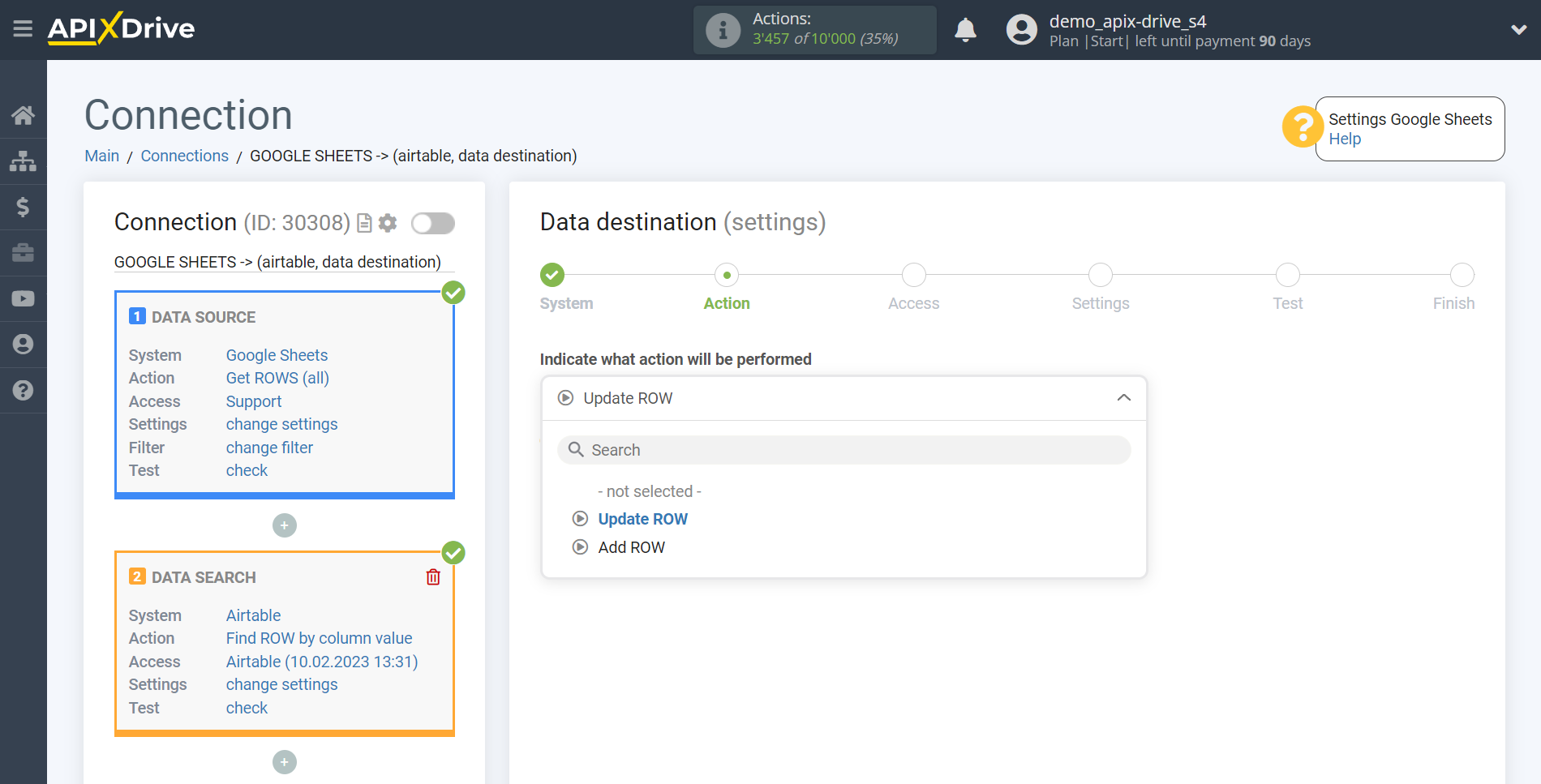
Task: Open video tutorials sidebar icon
Action: point(23,298)
